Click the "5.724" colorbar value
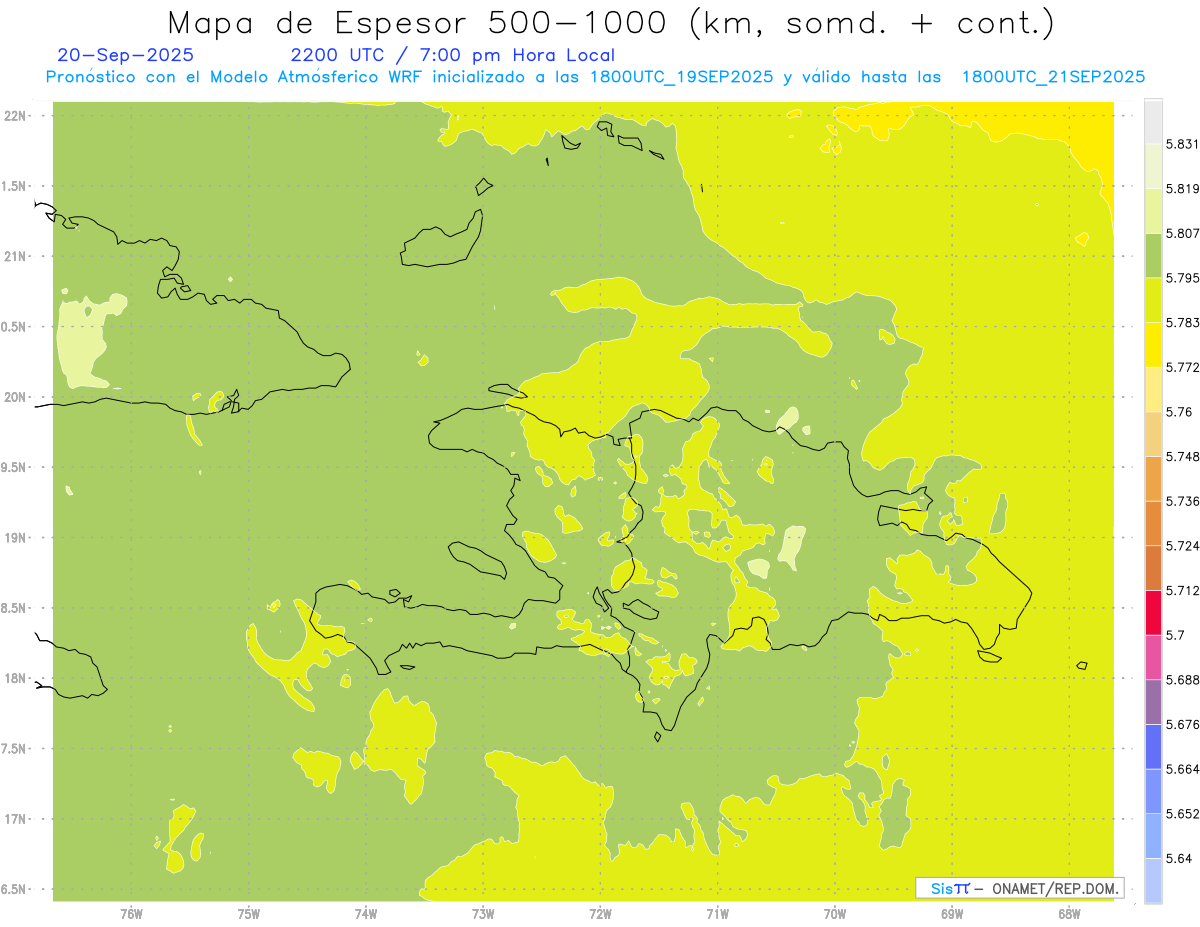Image resolution: width=1200 pixels, height=927 pixels. click(x=1182, y=546)
